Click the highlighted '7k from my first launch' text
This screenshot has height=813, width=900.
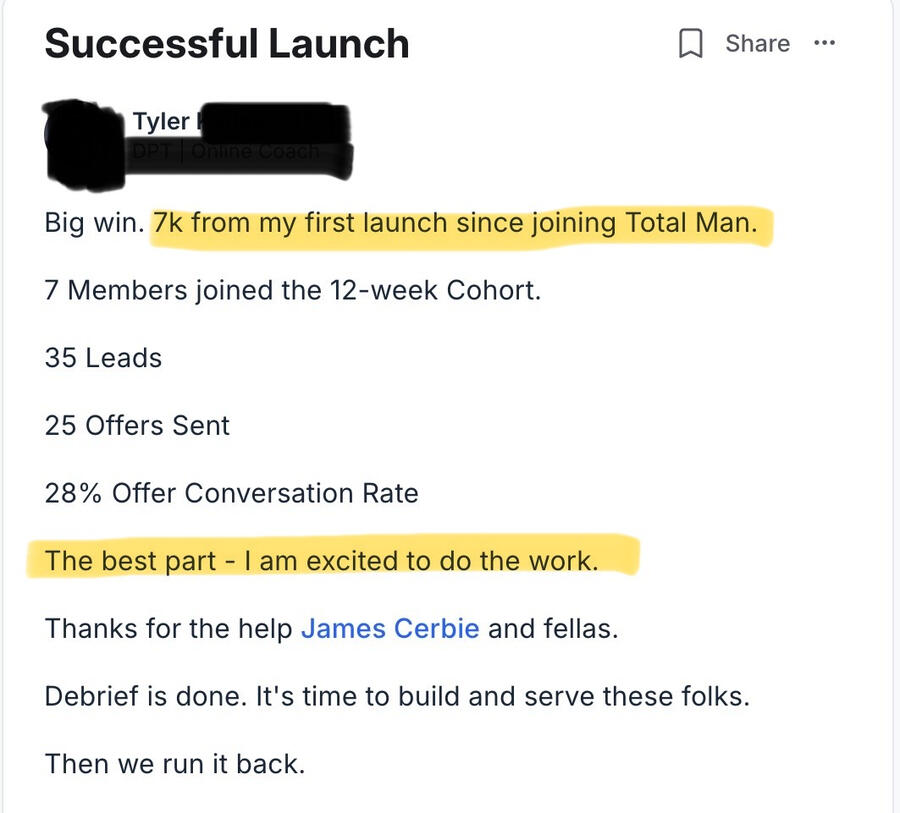coord(463,223)
